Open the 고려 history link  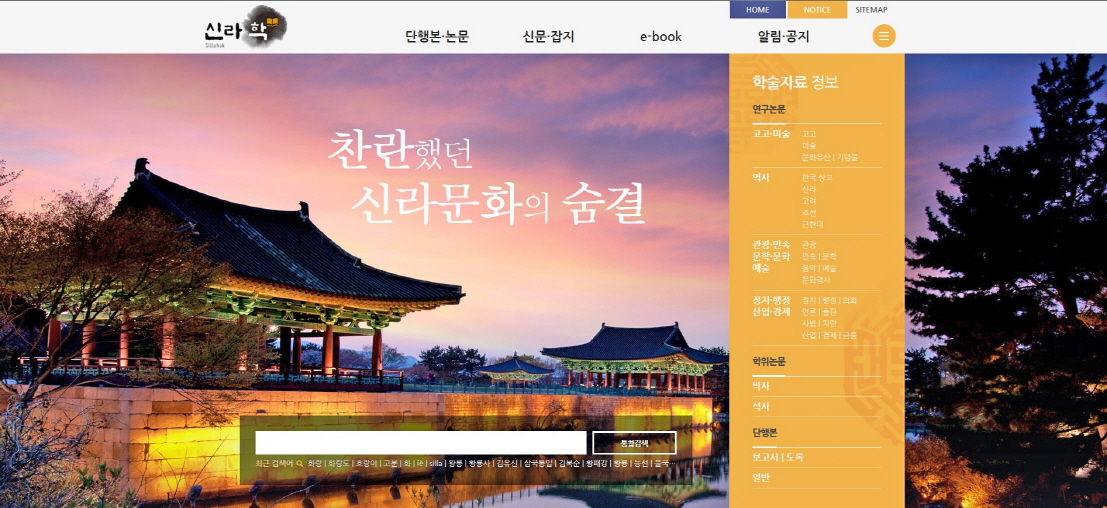click(809, 201)
